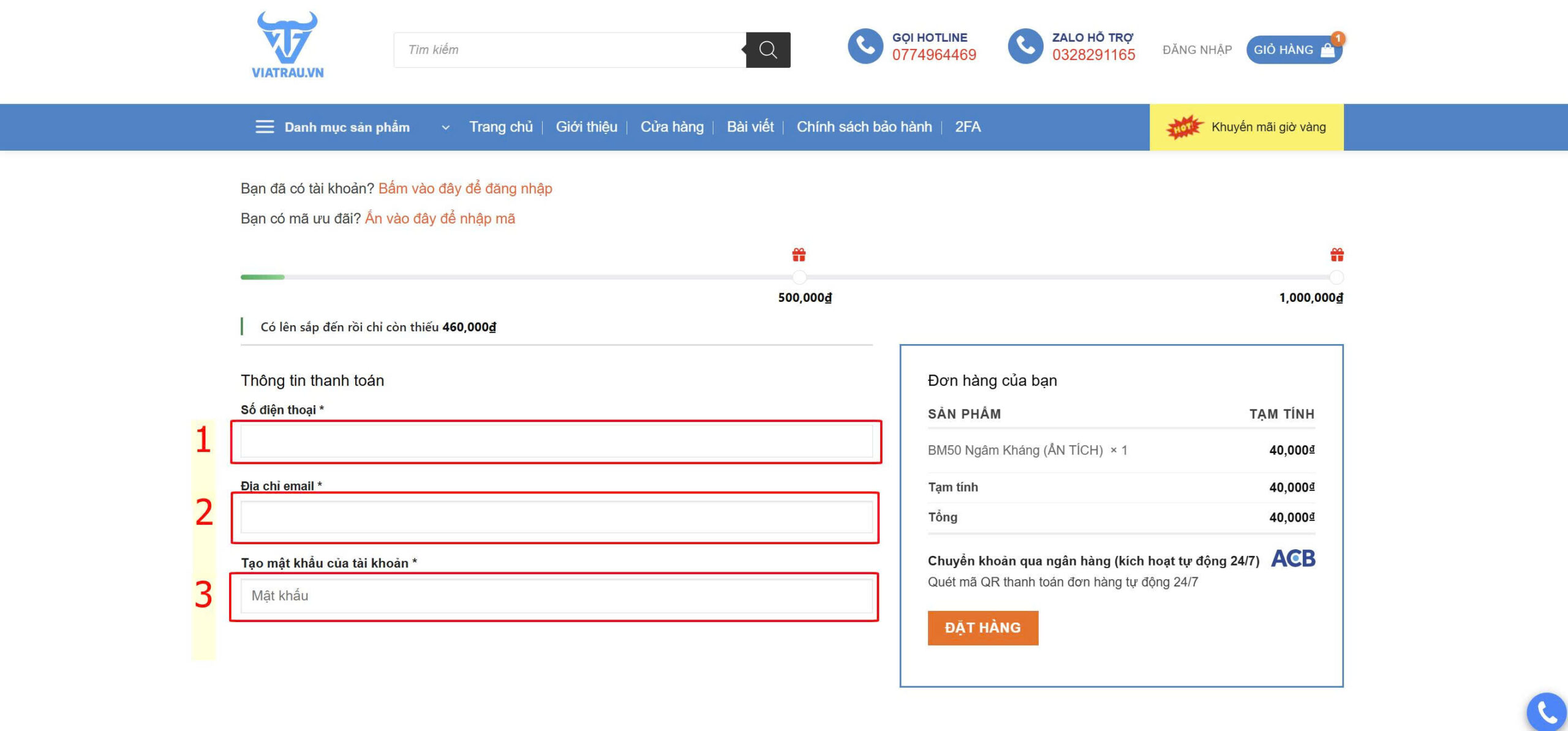
Task: Go to Trang chủ
Action: (x=501, y=127)
